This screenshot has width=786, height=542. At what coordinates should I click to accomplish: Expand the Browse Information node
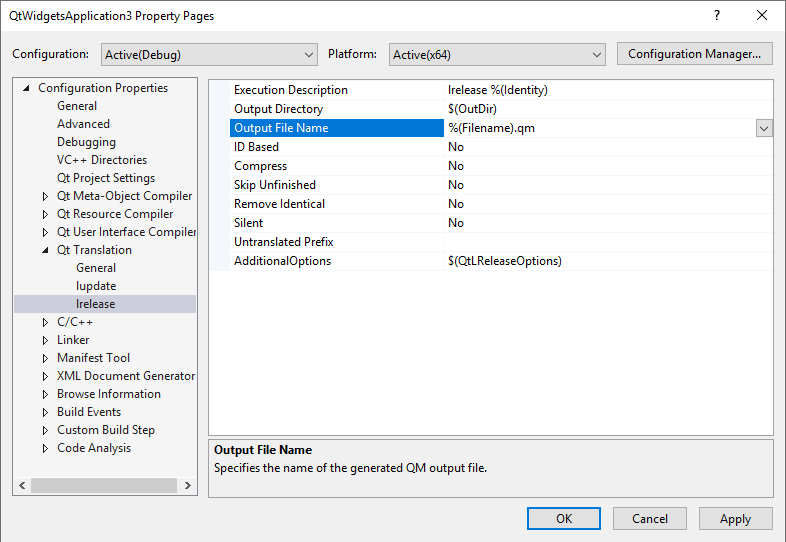pyautogui.click(x=45, y=395)
